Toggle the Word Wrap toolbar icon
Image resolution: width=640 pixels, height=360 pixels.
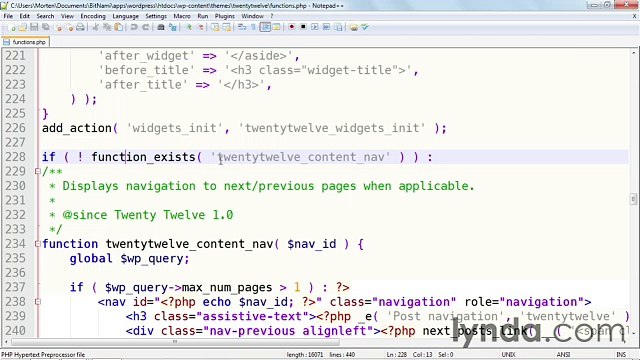tap(242, 27)
